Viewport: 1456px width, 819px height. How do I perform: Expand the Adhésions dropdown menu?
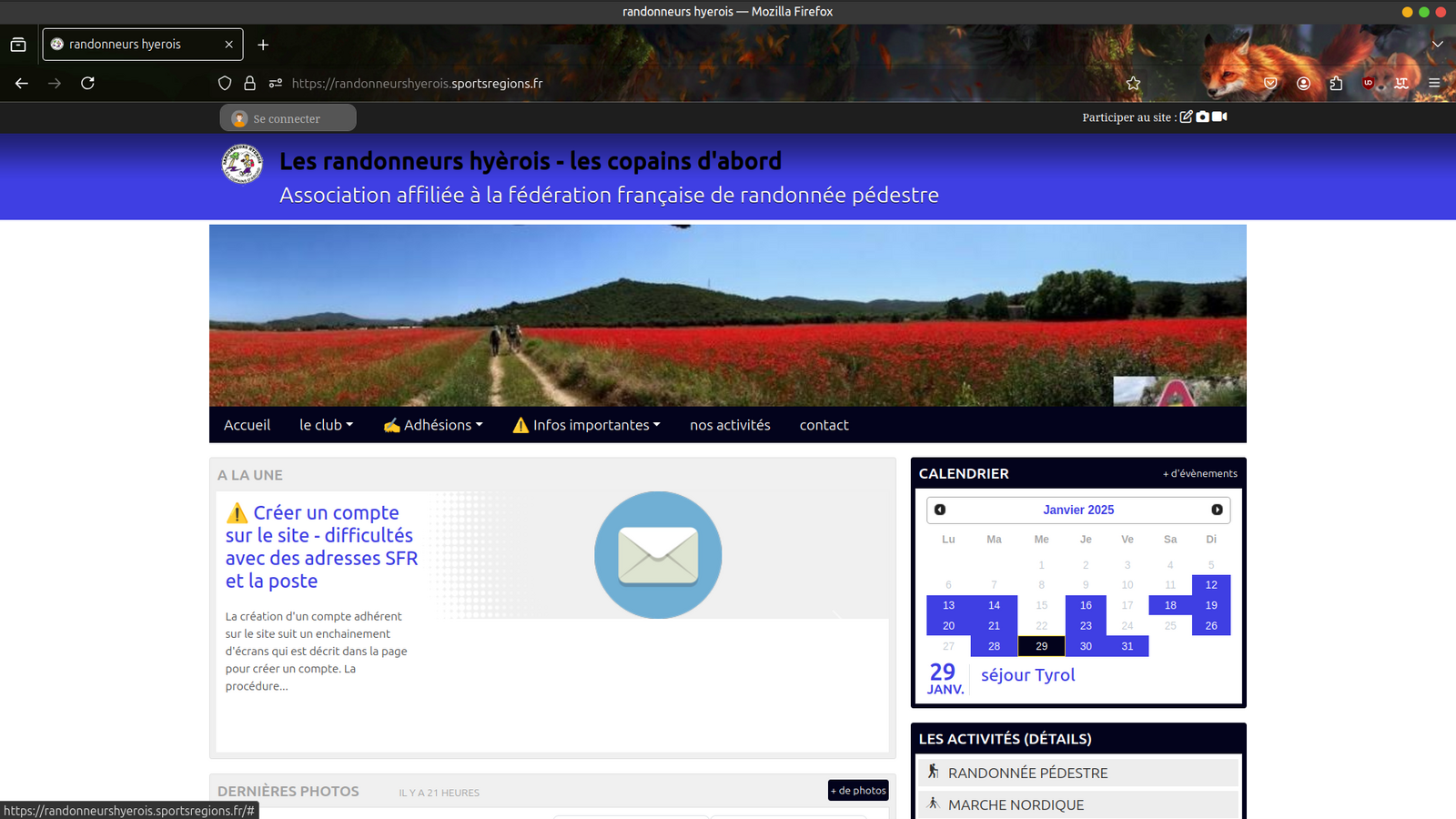[x=433, y=425]
